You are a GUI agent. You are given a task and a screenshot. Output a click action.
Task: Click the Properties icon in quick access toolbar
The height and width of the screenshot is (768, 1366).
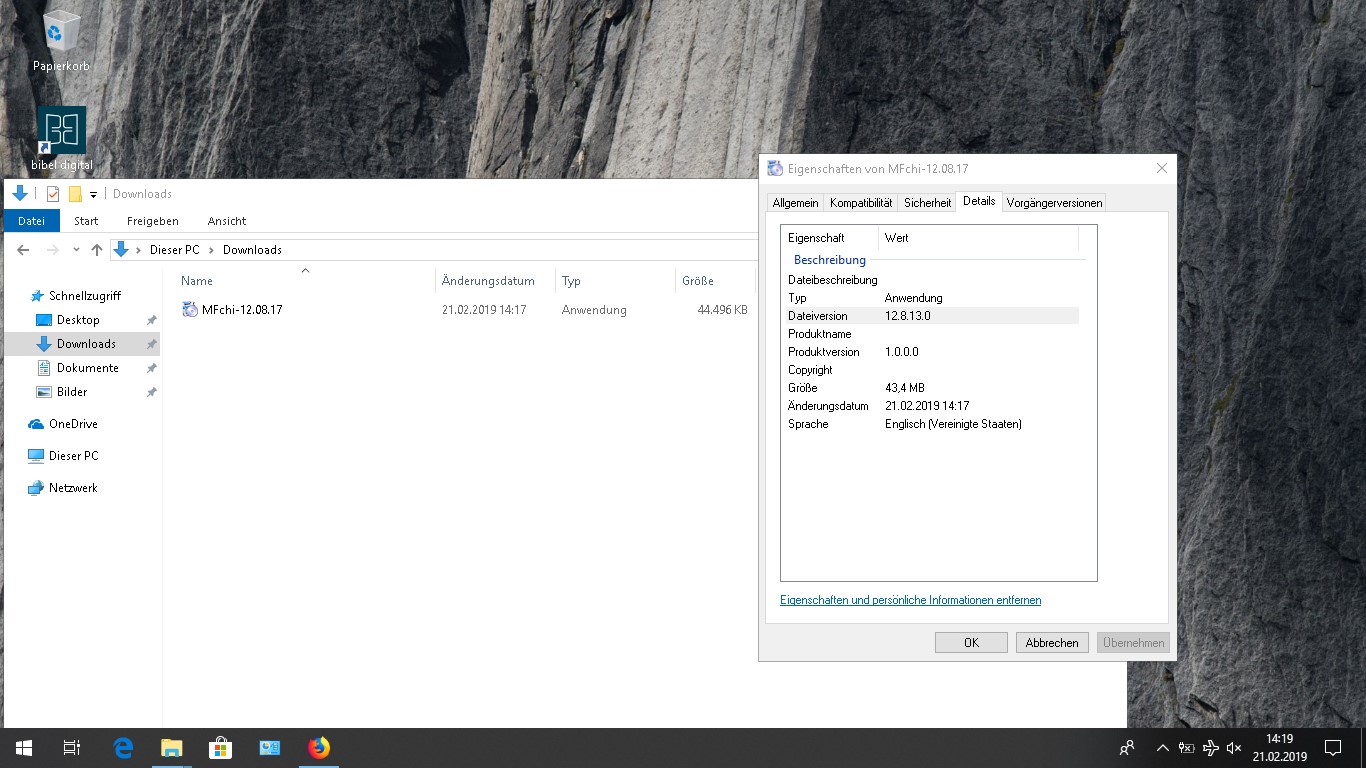pos(53,194)
